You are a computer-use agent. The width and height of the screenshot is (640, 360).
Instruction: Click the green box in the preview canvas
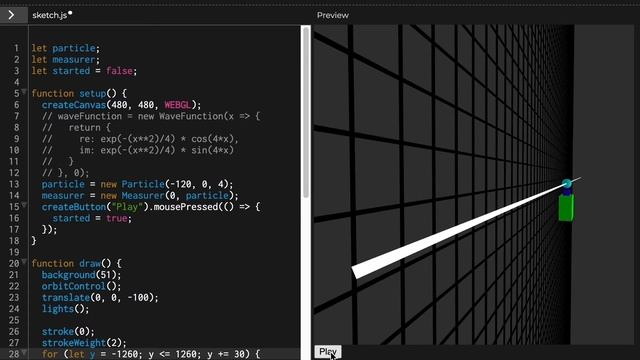(566, 208)
